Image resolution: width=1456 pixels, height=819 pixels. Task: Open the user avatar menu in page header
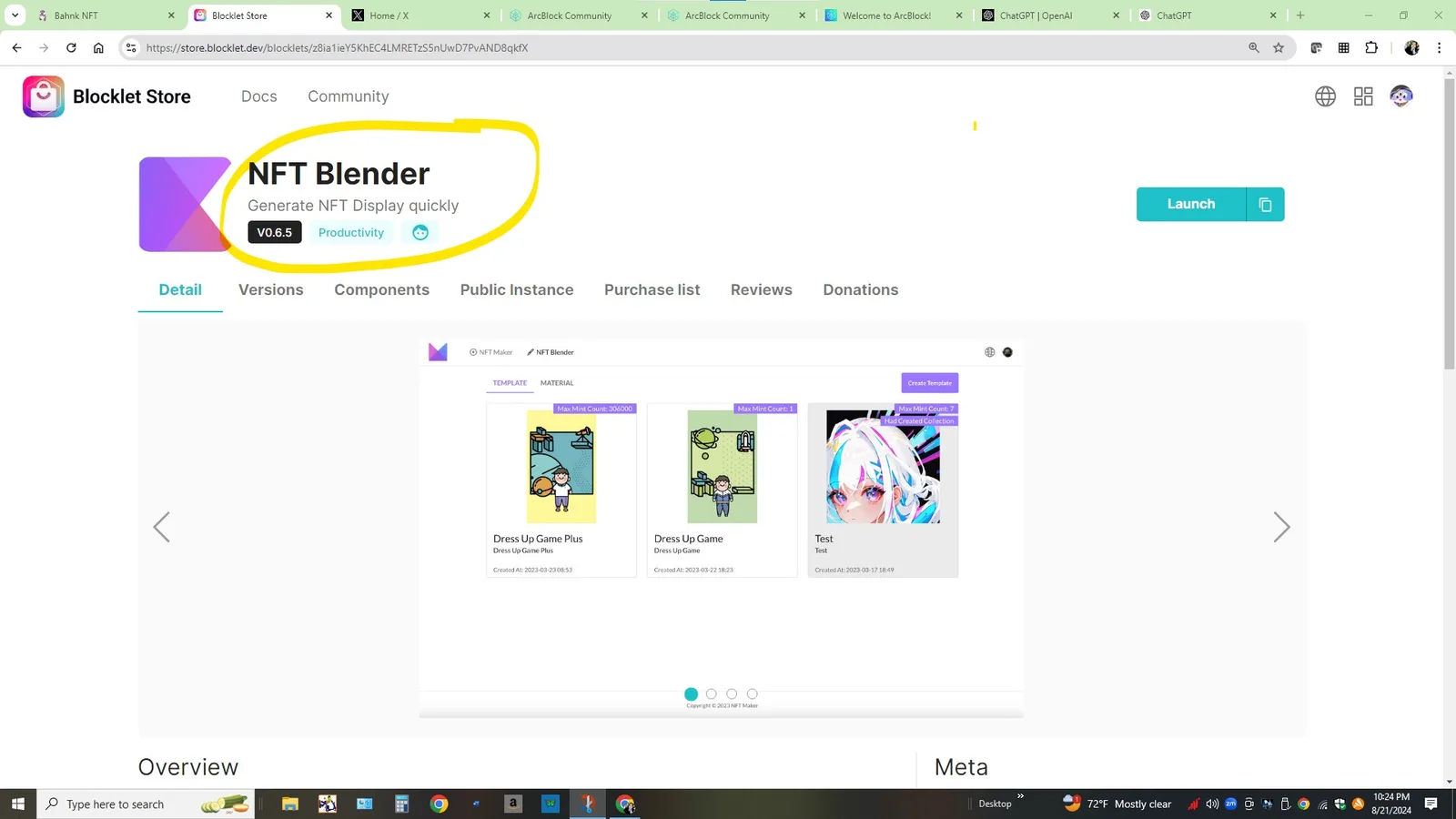click(1401, 96)
